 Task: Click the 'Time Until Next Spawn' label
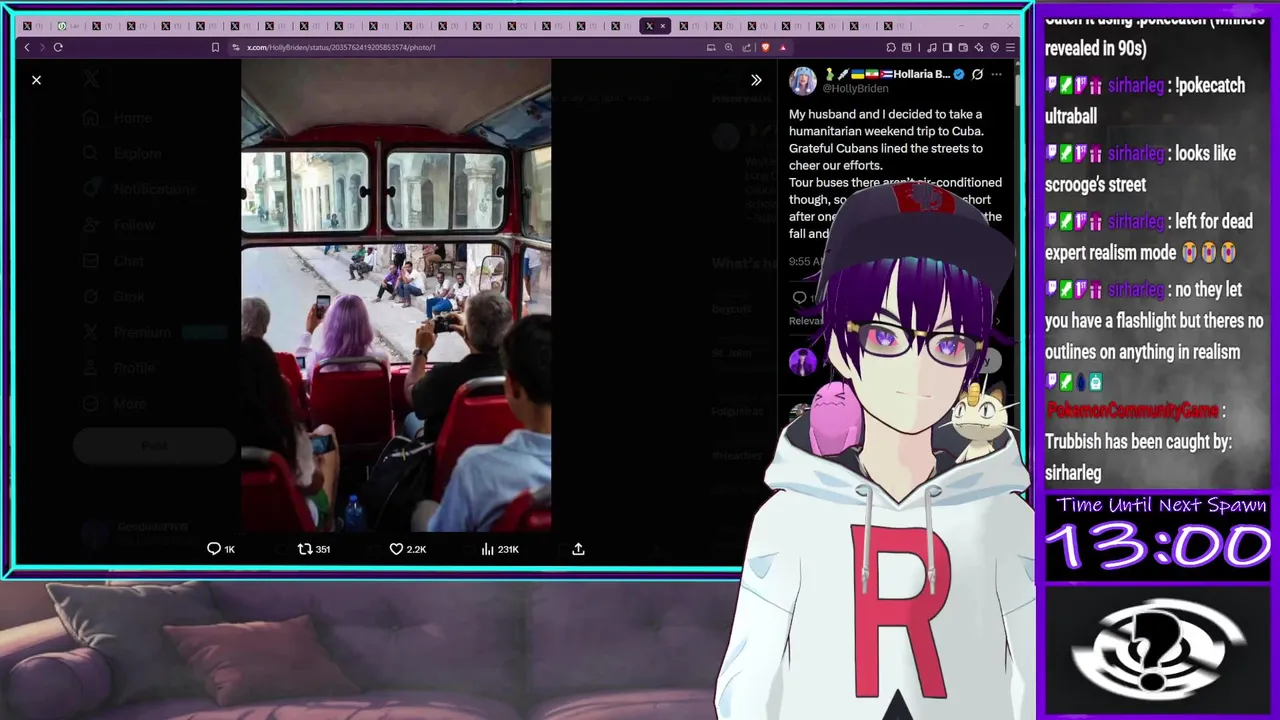click(1161, 505)
